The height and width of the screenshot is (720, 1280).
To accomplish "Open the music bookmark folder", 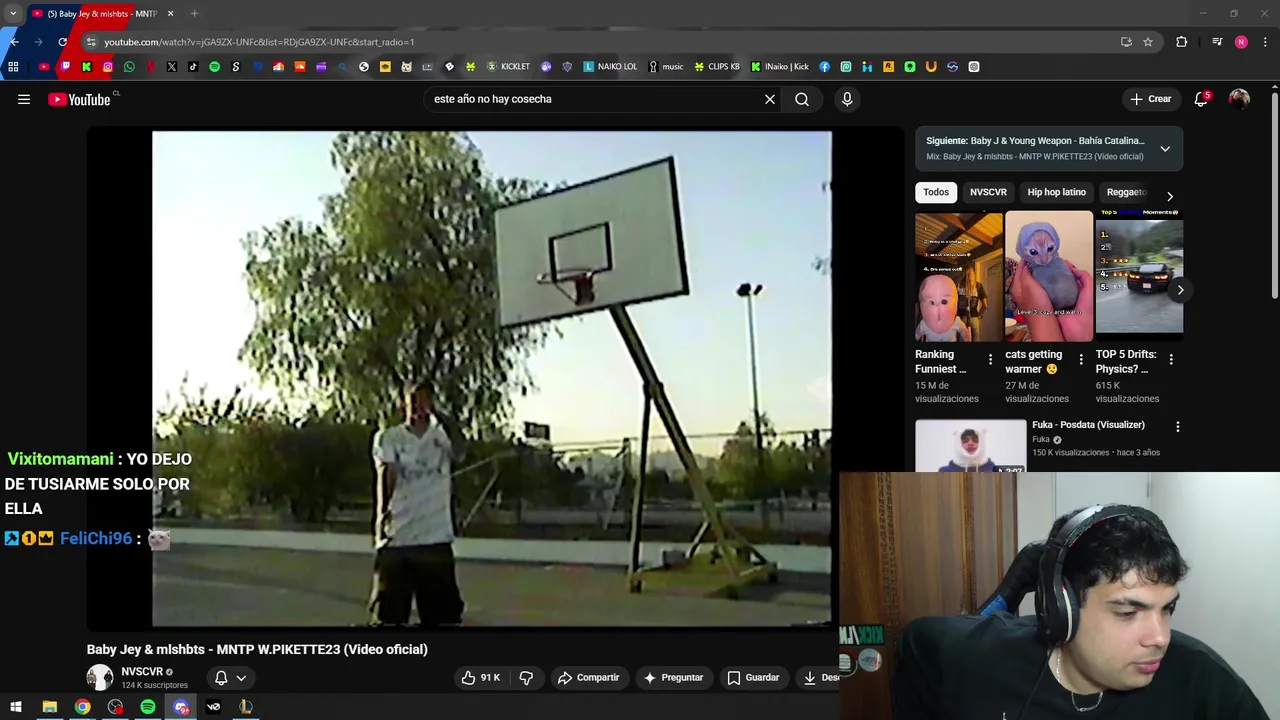I will (x=665, y=67).
